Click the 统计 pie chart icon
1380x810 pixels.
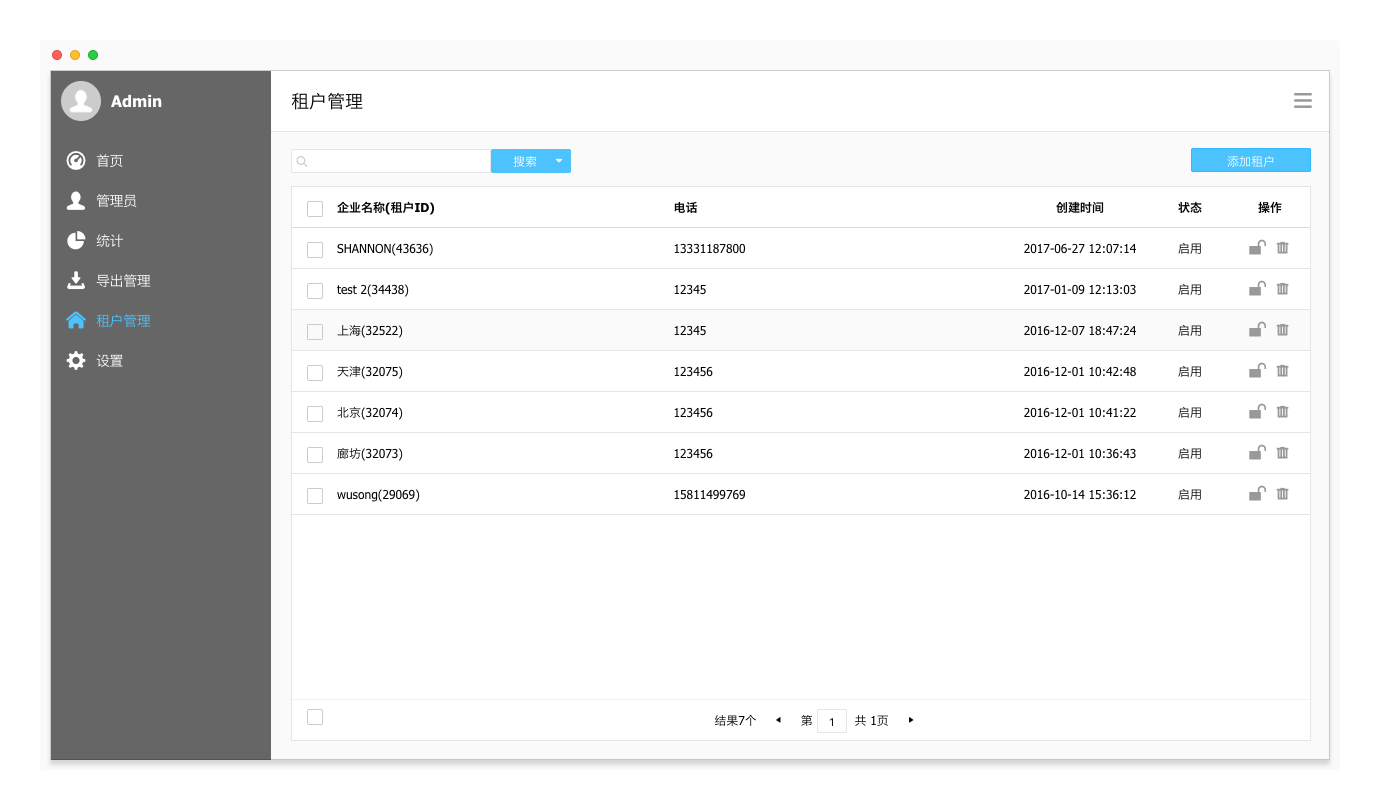[76, 240]
